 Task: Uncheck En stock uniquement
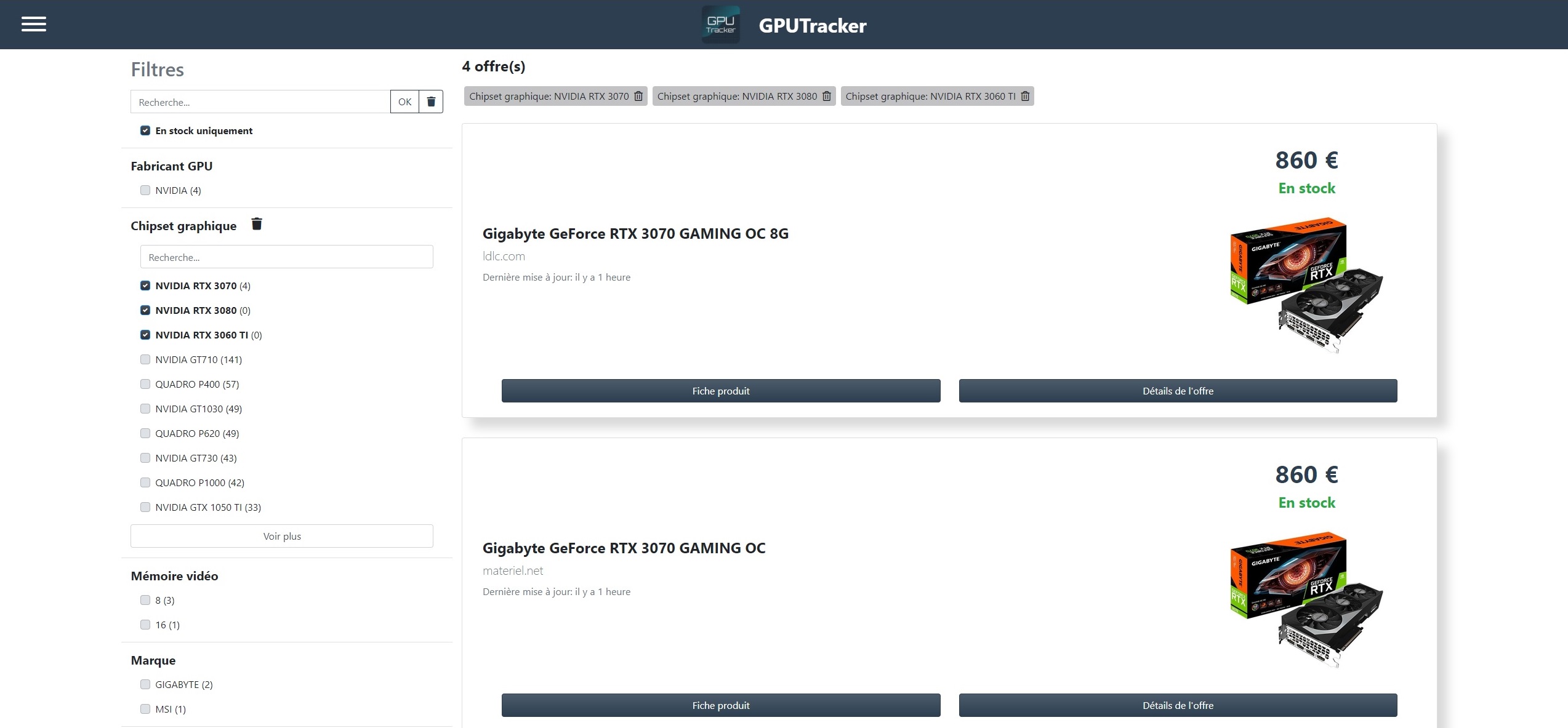(145, 130)
